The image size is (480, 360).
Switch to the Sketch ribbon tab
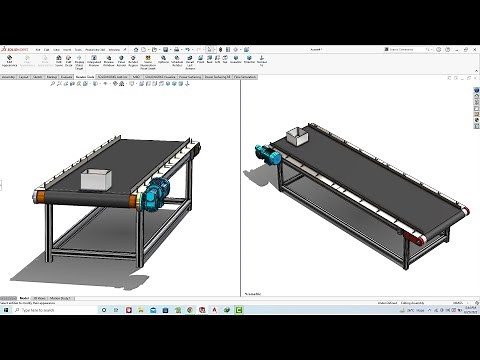[x=38, y=77]
